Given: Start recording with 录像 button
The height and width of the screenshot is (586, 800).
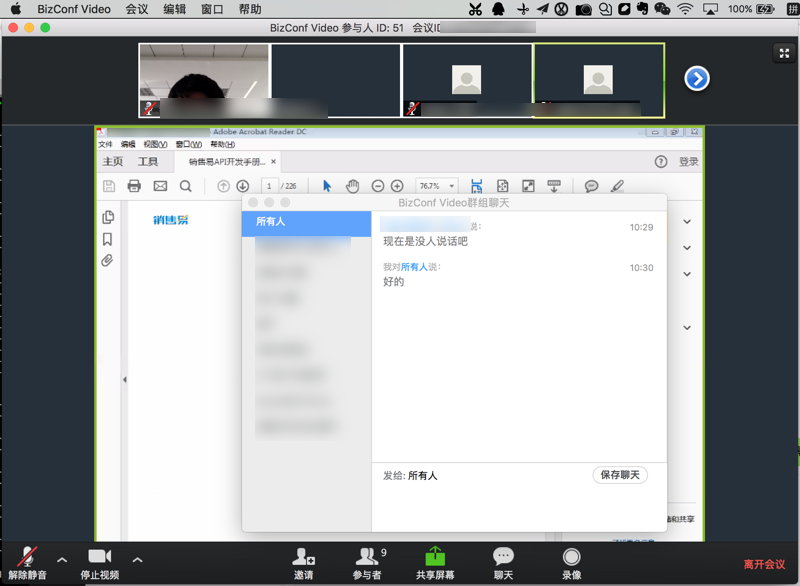Looking at the screenshot, I should coord(571,564).
